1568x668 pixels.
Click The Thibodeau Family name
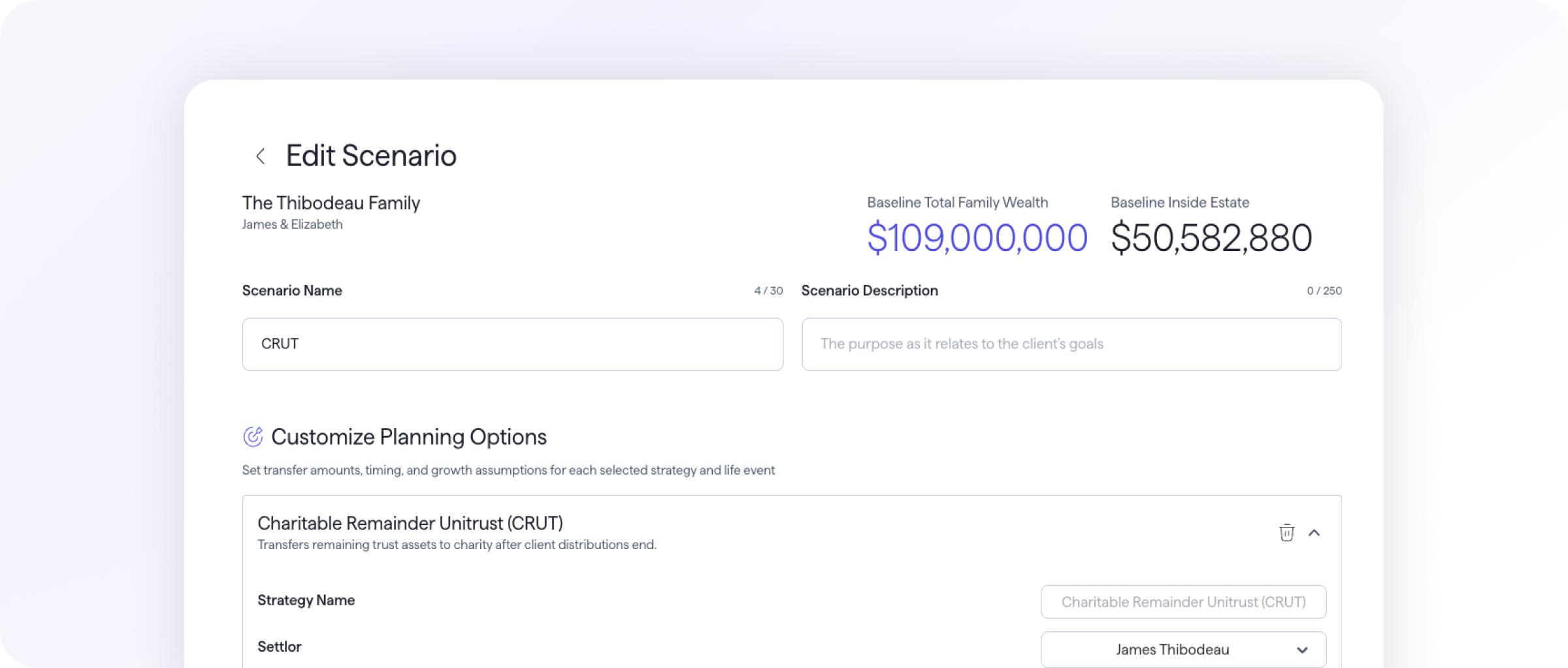click(331, 203)
